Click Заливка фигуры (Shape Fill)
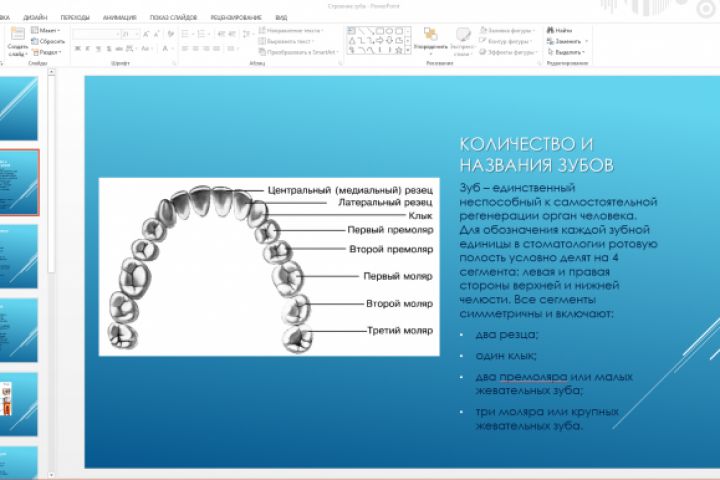720x480 pixels. [507, 30]
